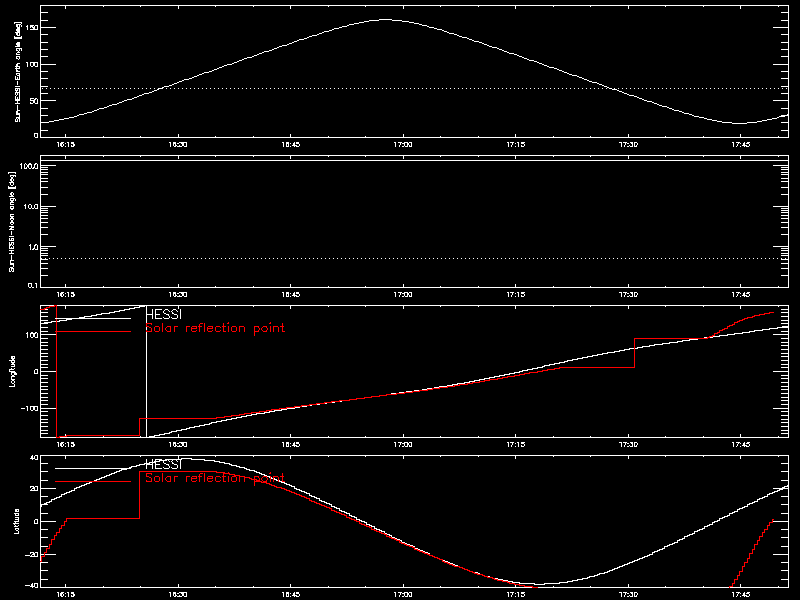
Task: Click the 1.0 tick on Sun-HESSI-Moon axis
Action: click(33, 247)
